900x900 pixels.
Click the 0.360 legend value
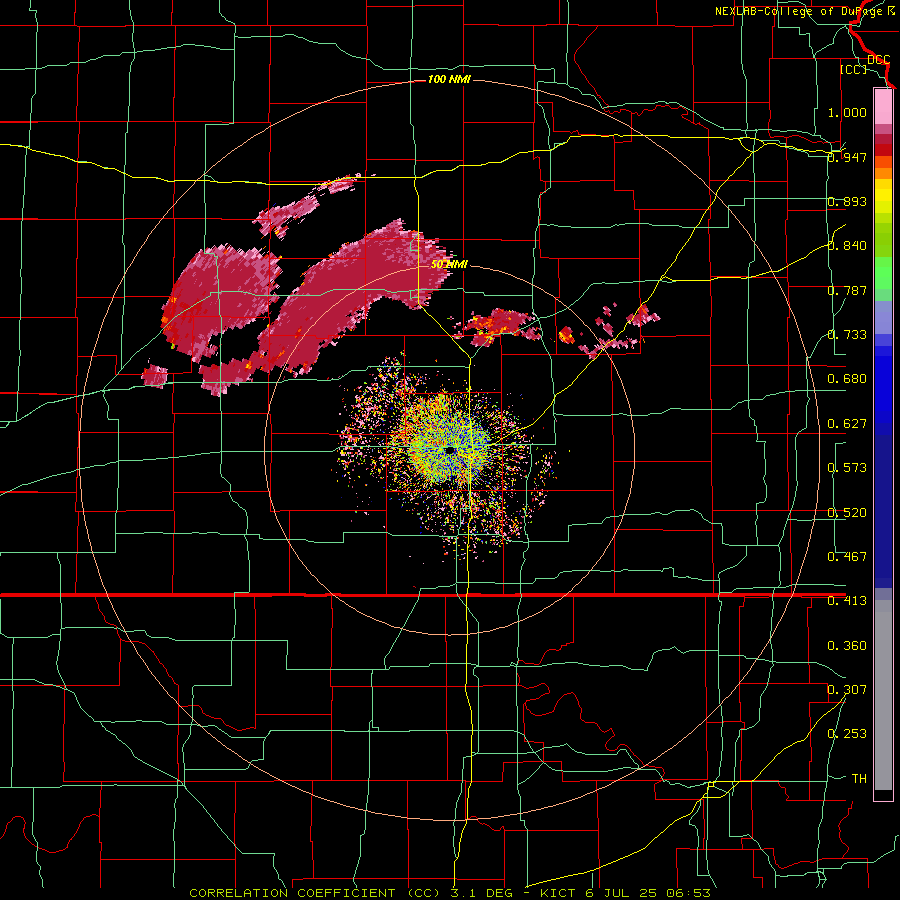(847, 646)
